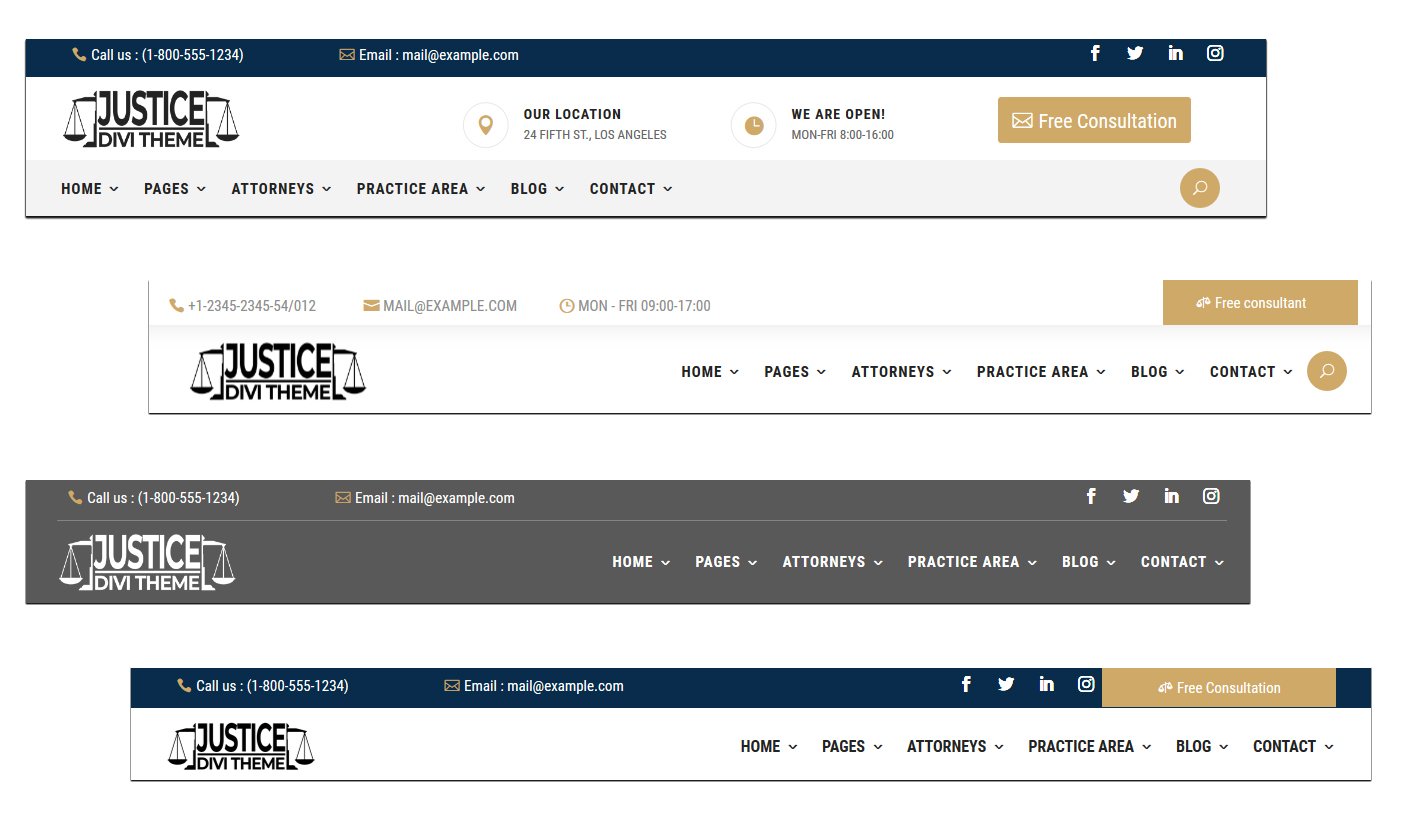Click Email : mail@example.com in first header

click(x=438, y=55)
